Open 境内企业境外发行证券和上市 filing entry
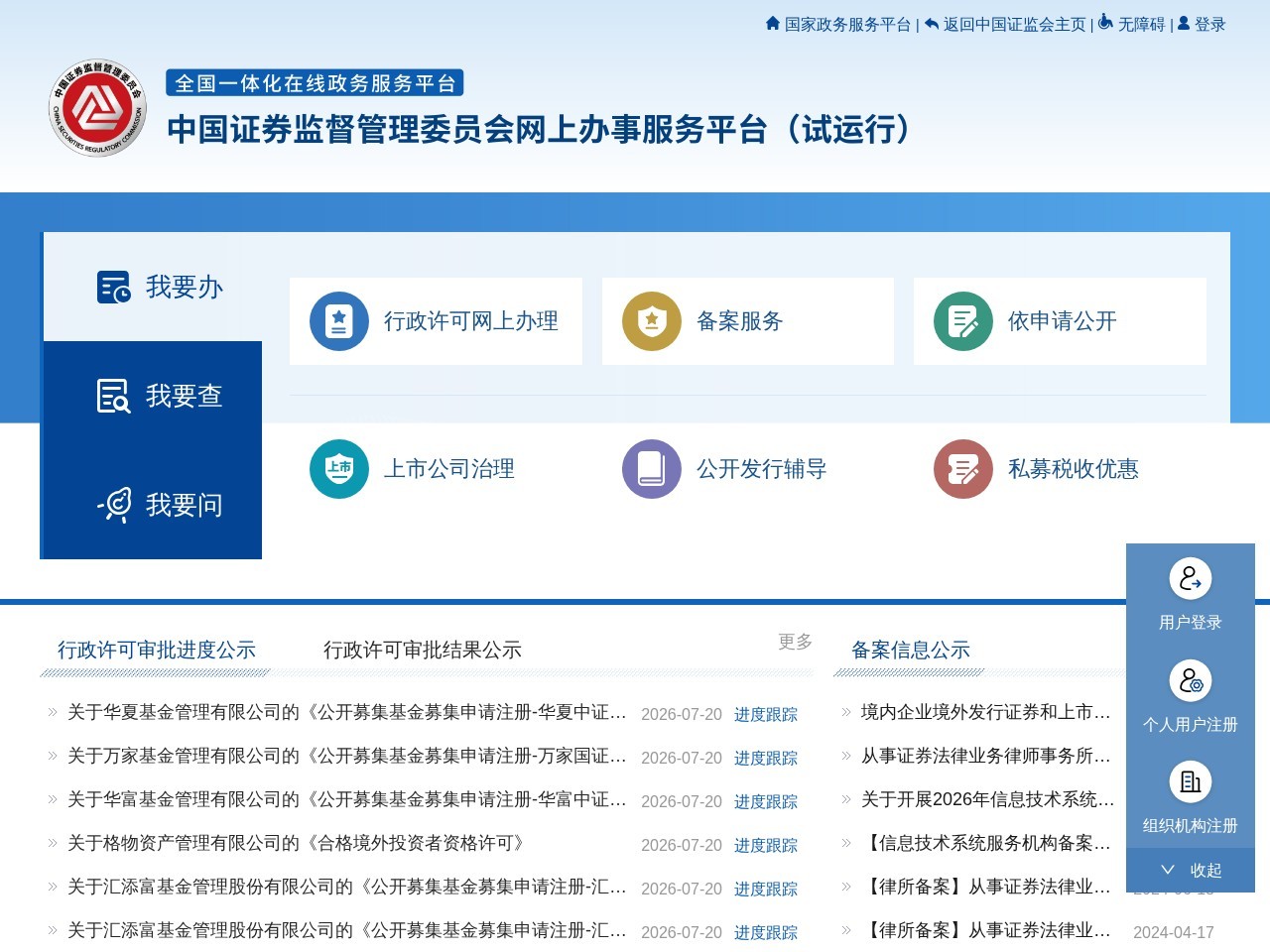 coord(986,712)
